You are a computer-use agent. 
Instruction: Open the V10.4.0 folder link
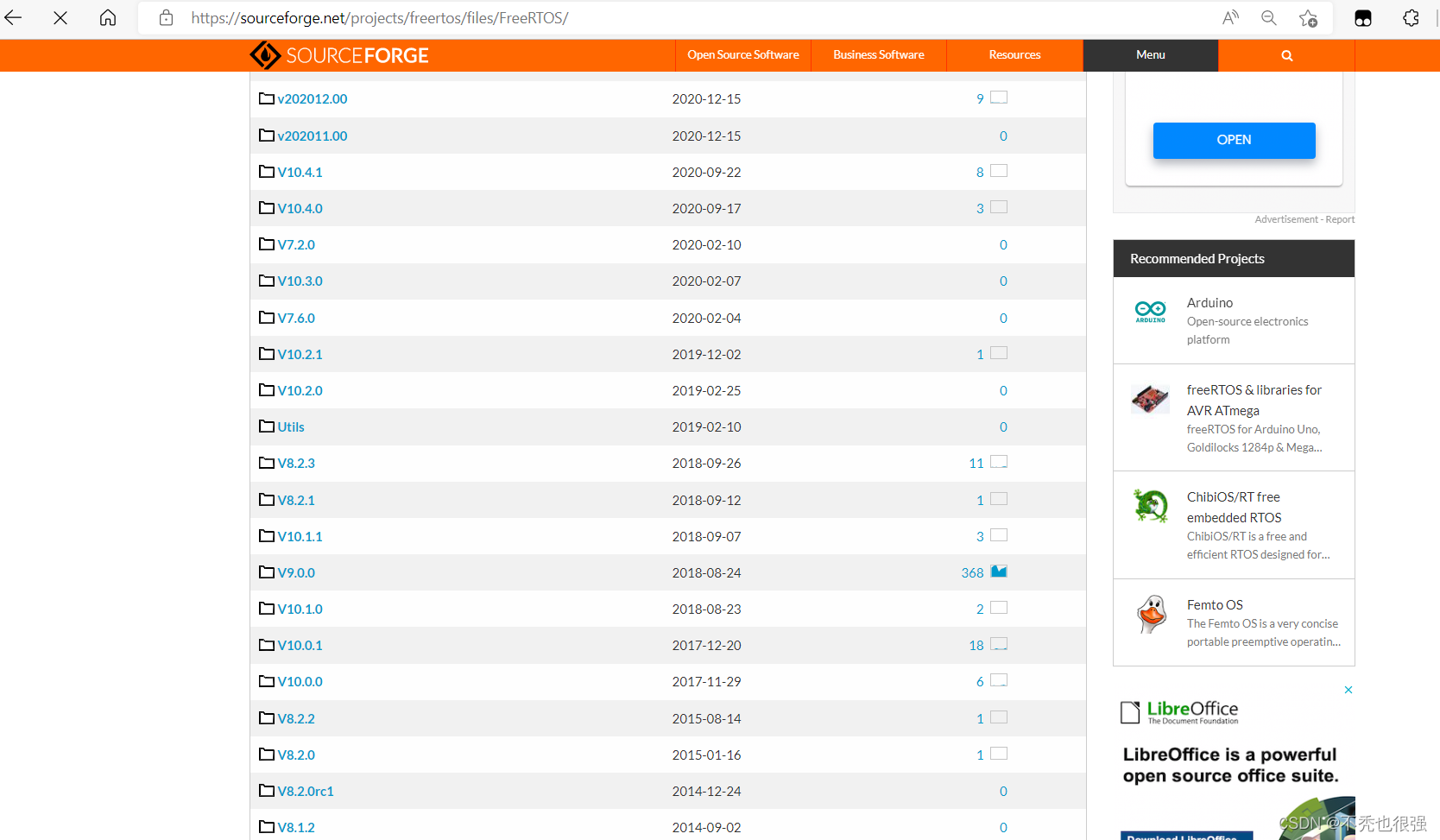[x=300, y=208]
